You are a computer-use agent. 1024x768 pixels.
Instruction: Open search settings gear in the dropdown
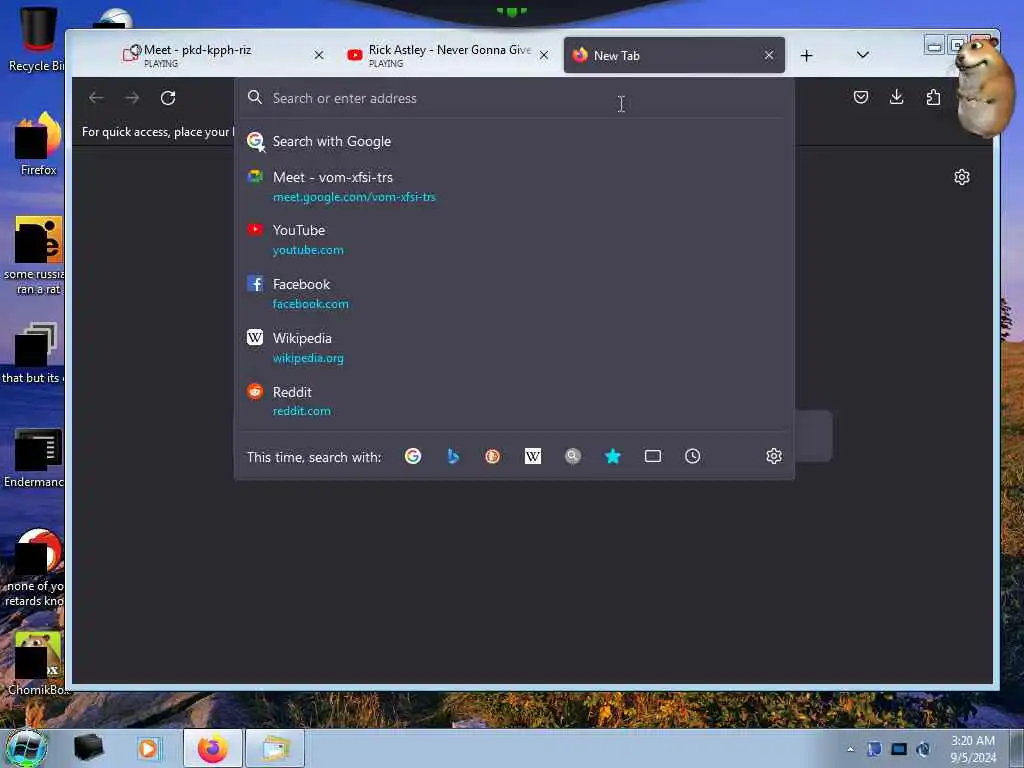click(774, 456)
